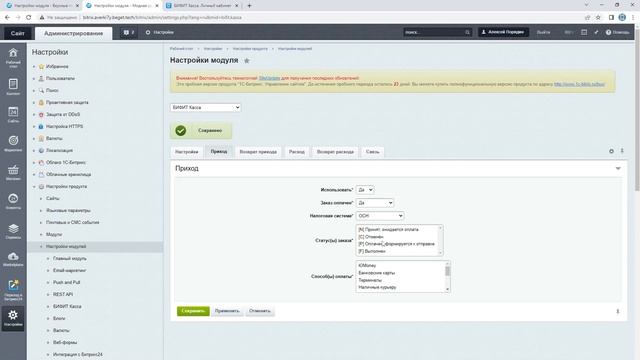The height and width of the screenshot is (360, 640).
Task: Click the search magnifier icon in top bar
Action: pyautogui.click(x=467, y=32)
